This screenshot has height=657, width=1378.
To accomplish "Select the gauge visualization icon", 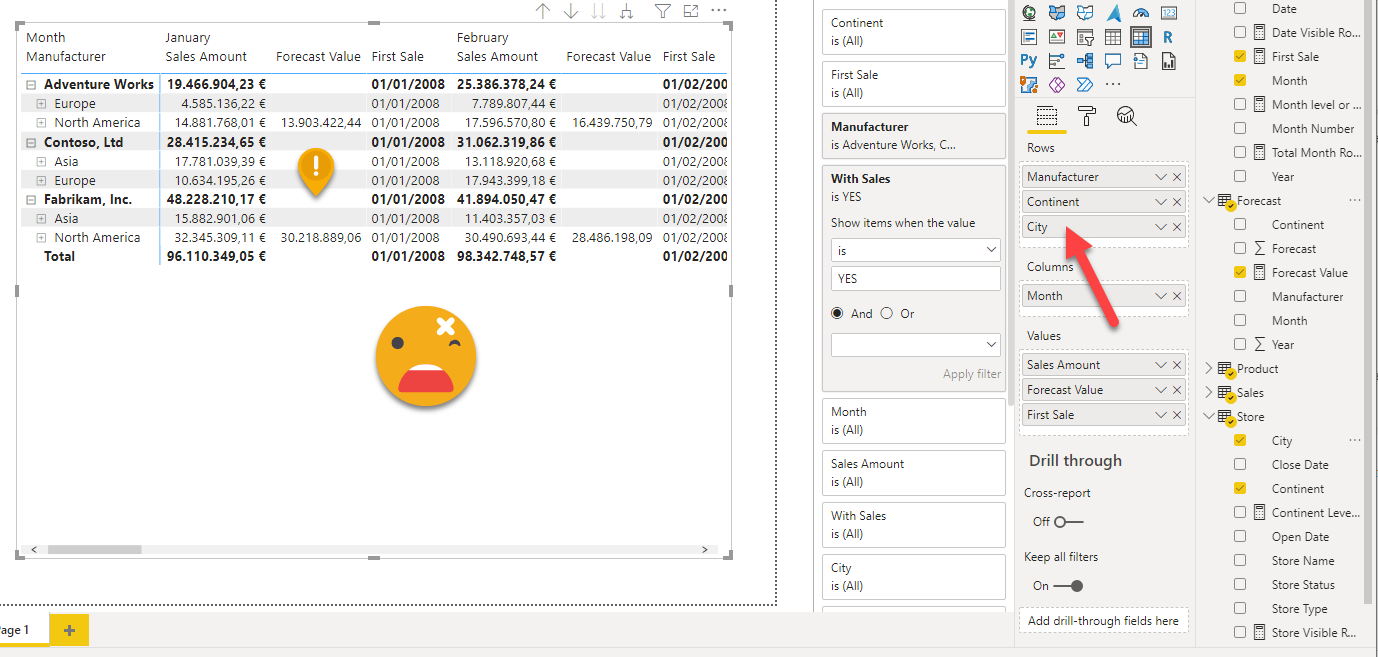I will 1140,13.
